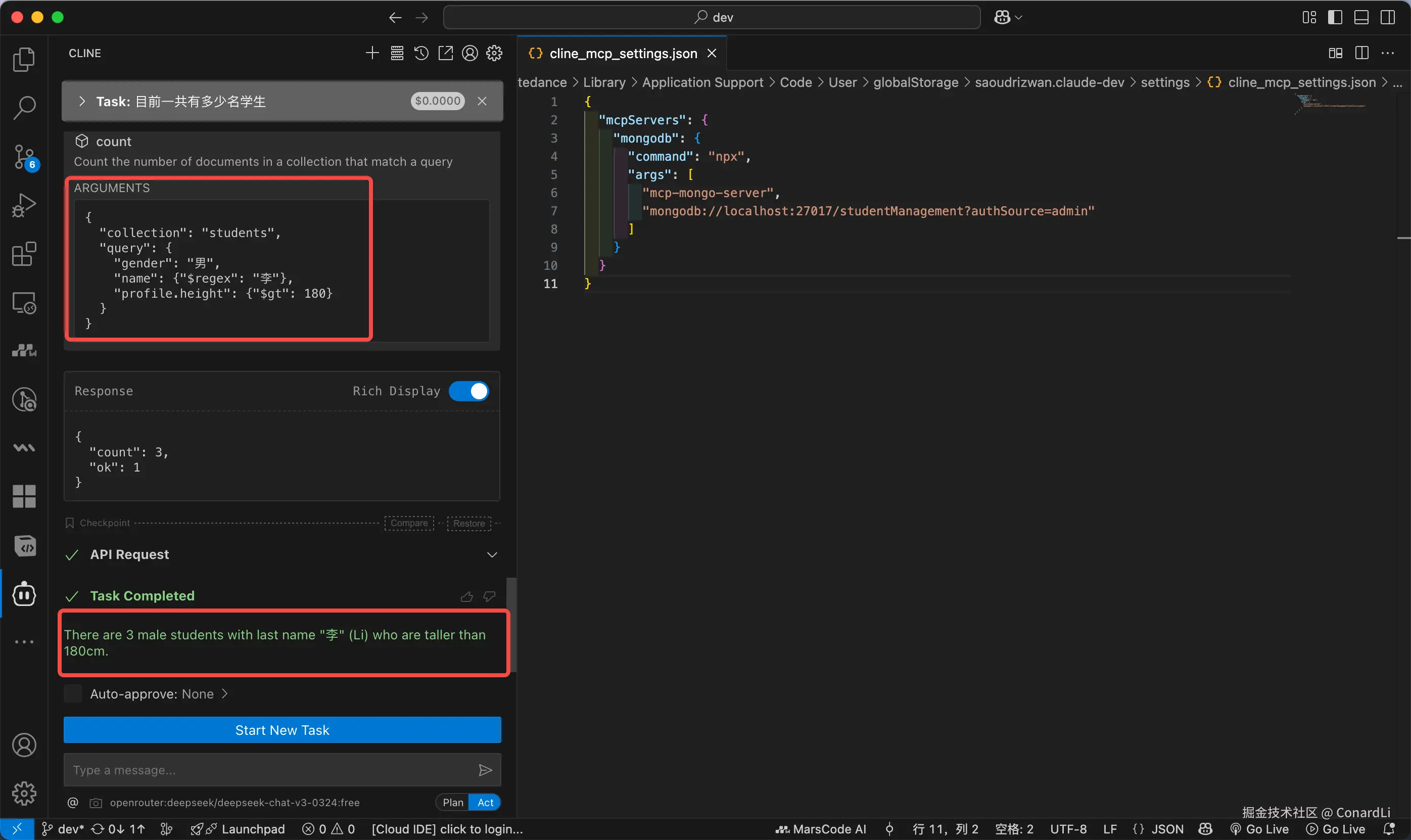This screenshot has height=840, width=1411.
Task: Select the cline_mcp_settings.json tab
Action: tap(623, 53)
